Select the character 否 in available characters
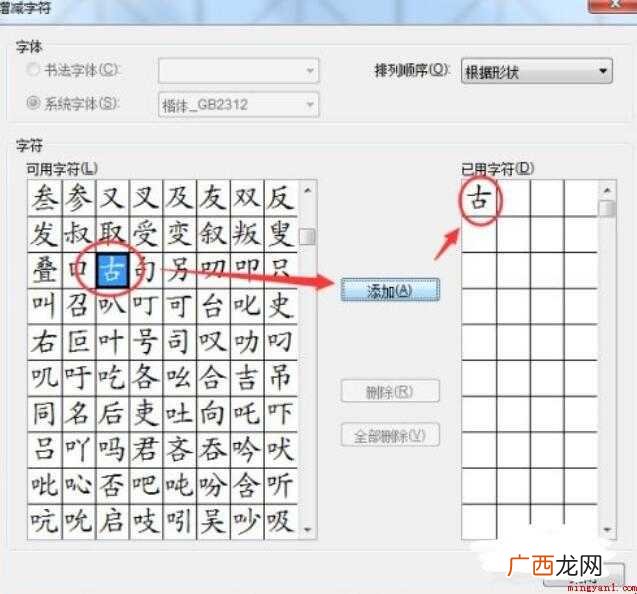This screenshot has width=637, height=594. click(113, 486)
